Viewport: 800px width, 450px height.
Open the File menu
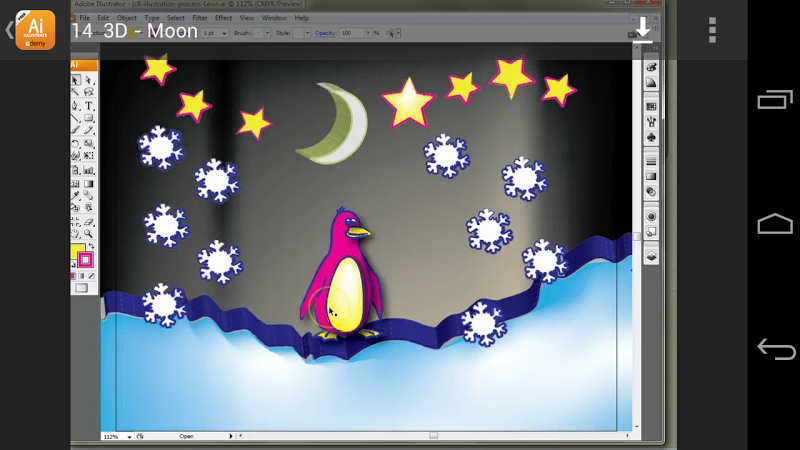pyautogui.click(x=85, y=18)
